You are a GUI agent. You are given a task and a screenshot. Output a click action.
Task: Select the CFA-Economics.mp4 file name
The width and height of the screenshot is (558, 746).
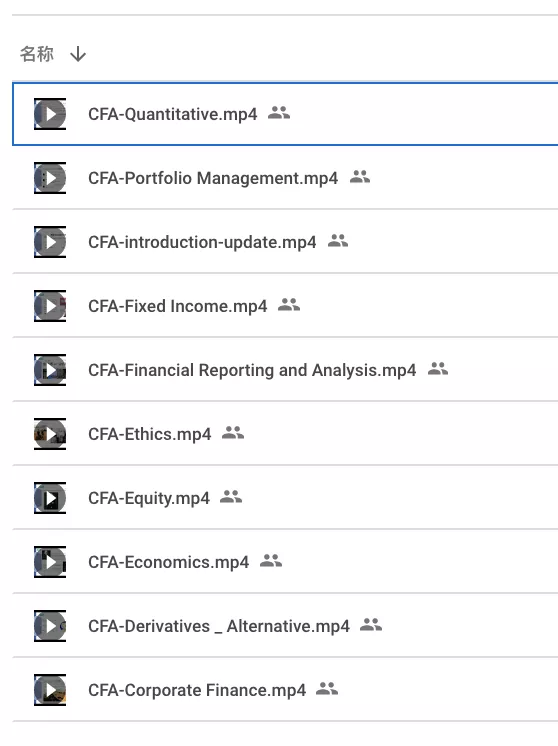pos(168,562)
